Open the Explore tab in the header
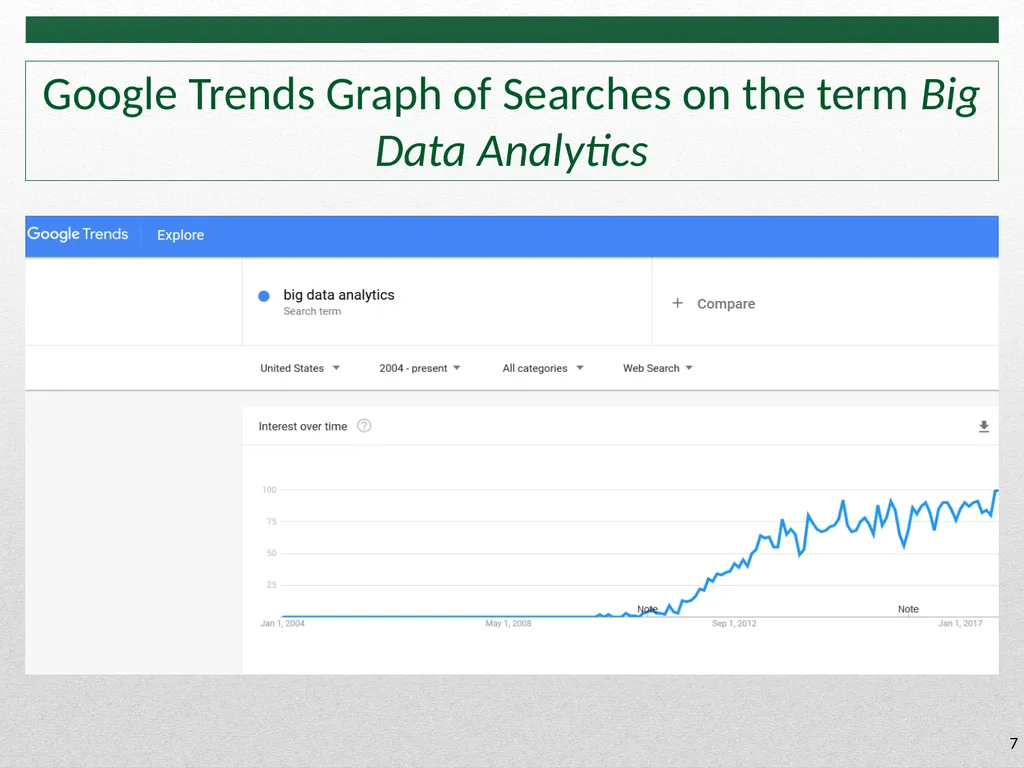1024x768 pixels. point(180,235)
